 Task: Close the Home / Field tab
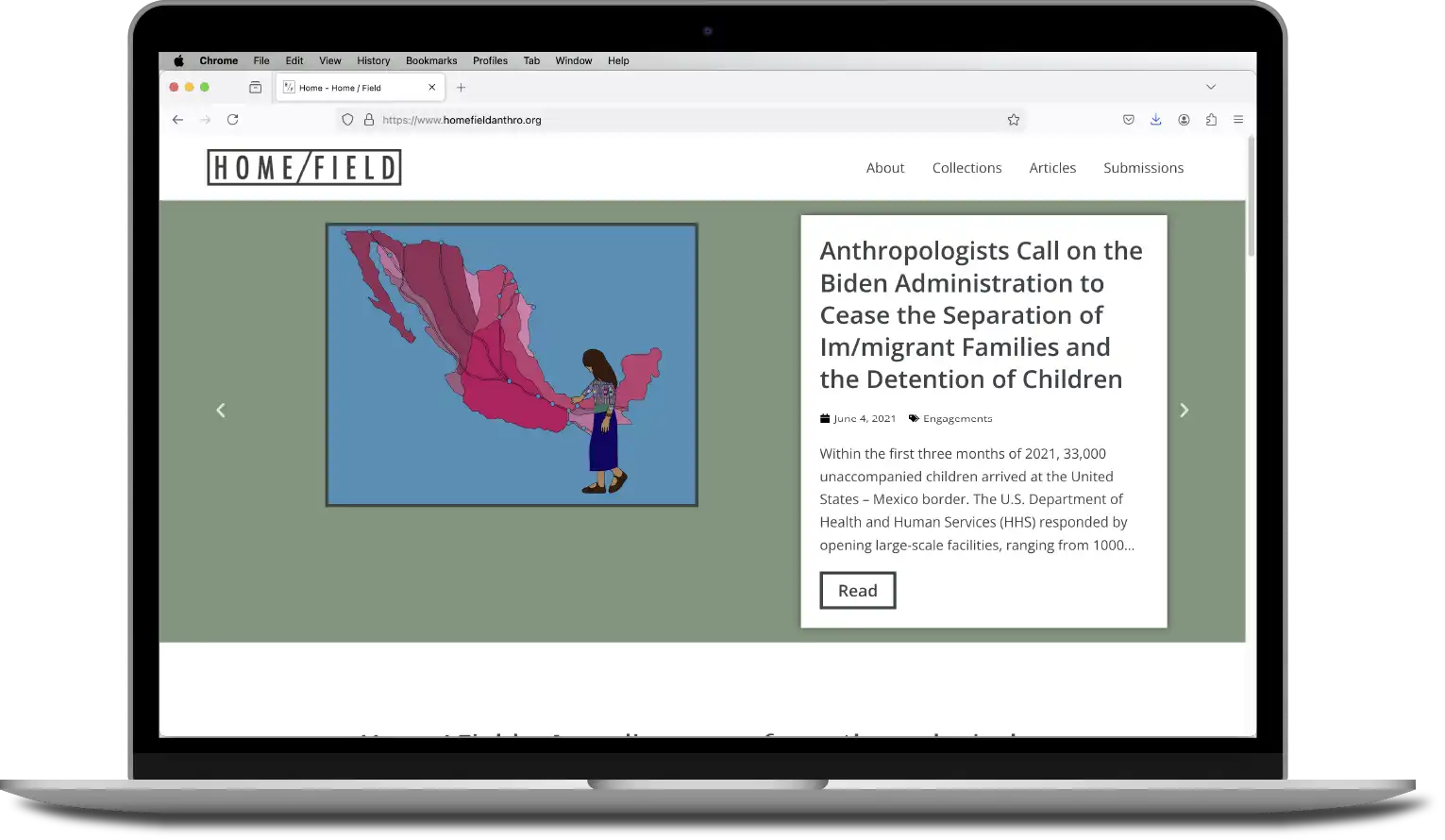[432, 88]
